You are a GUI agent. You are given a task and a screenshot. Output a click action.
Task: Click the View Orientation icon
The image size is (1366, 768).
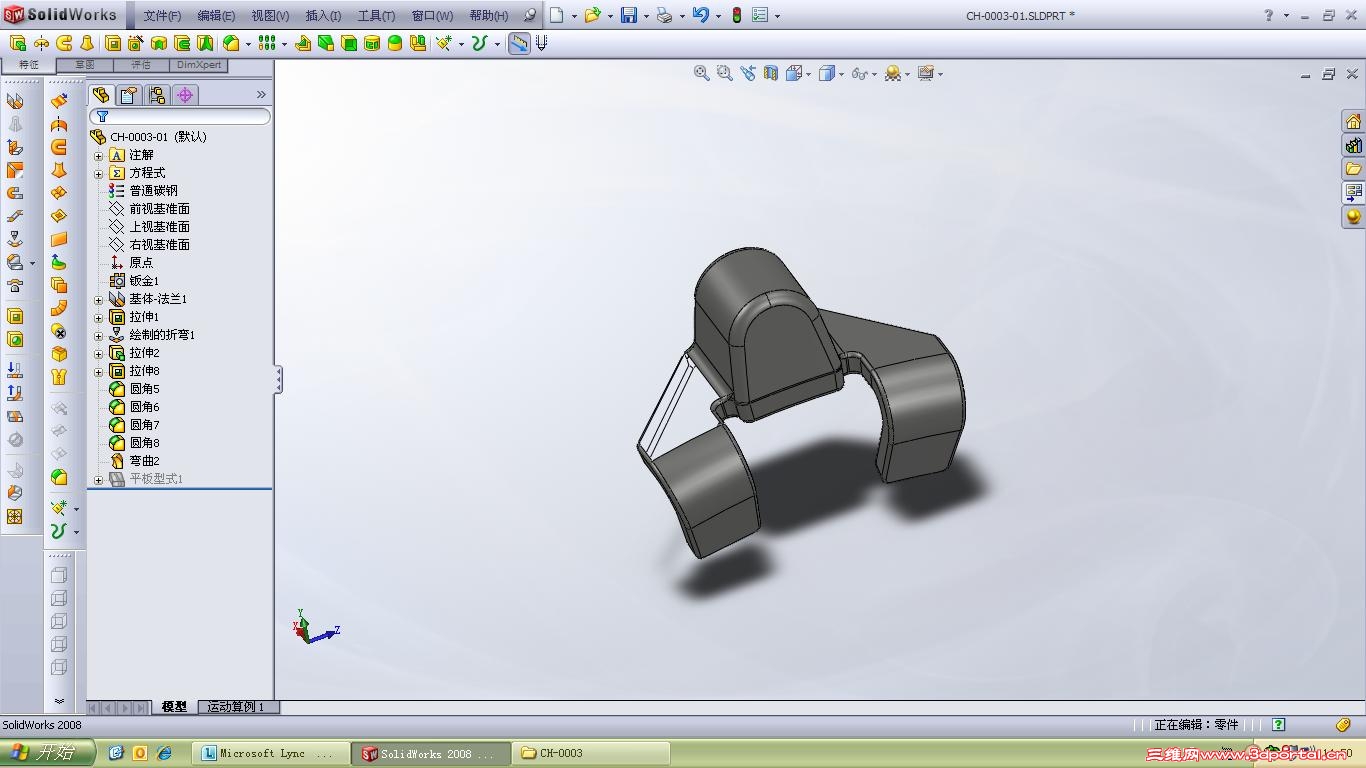(794, 73)
